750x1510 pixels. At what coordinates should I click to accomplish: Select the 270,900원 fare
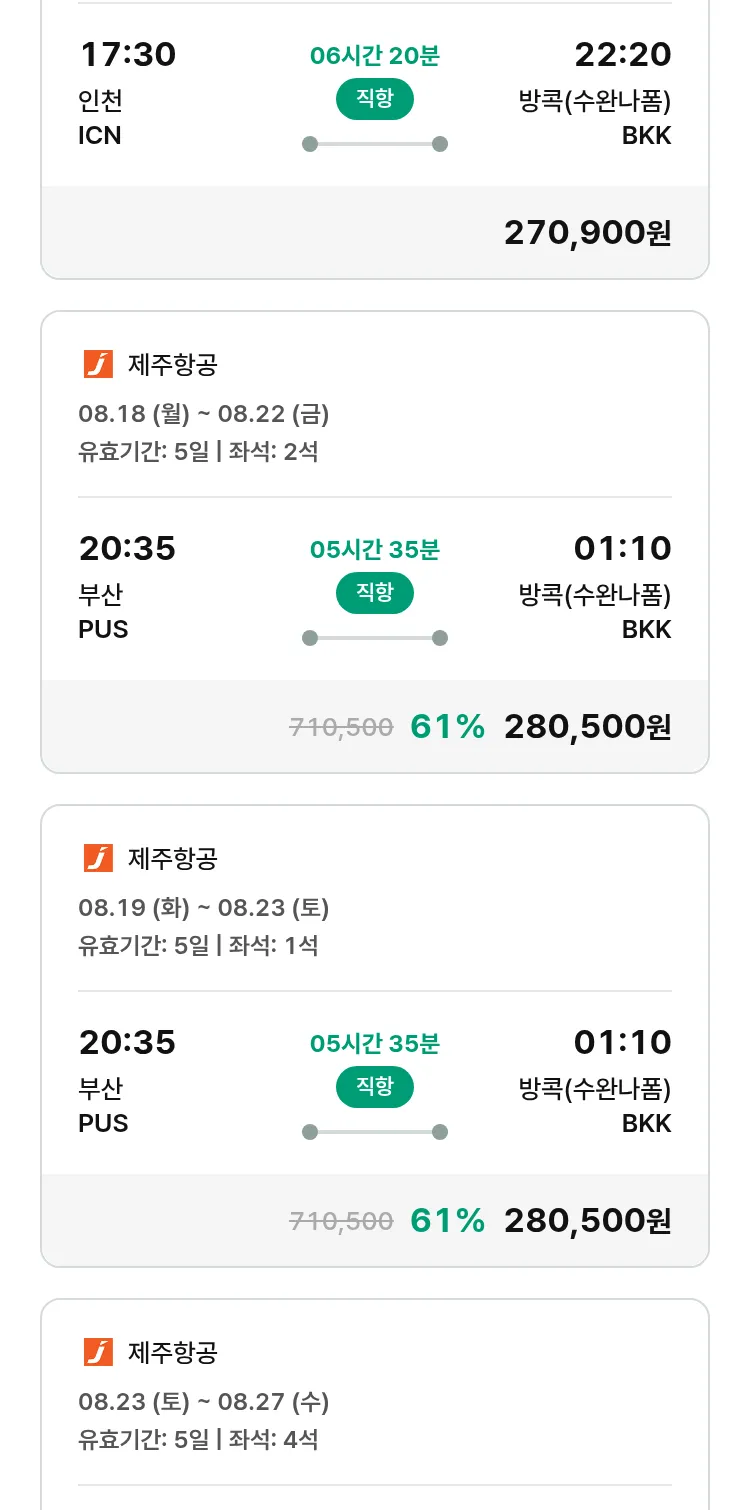coord(587,233)
